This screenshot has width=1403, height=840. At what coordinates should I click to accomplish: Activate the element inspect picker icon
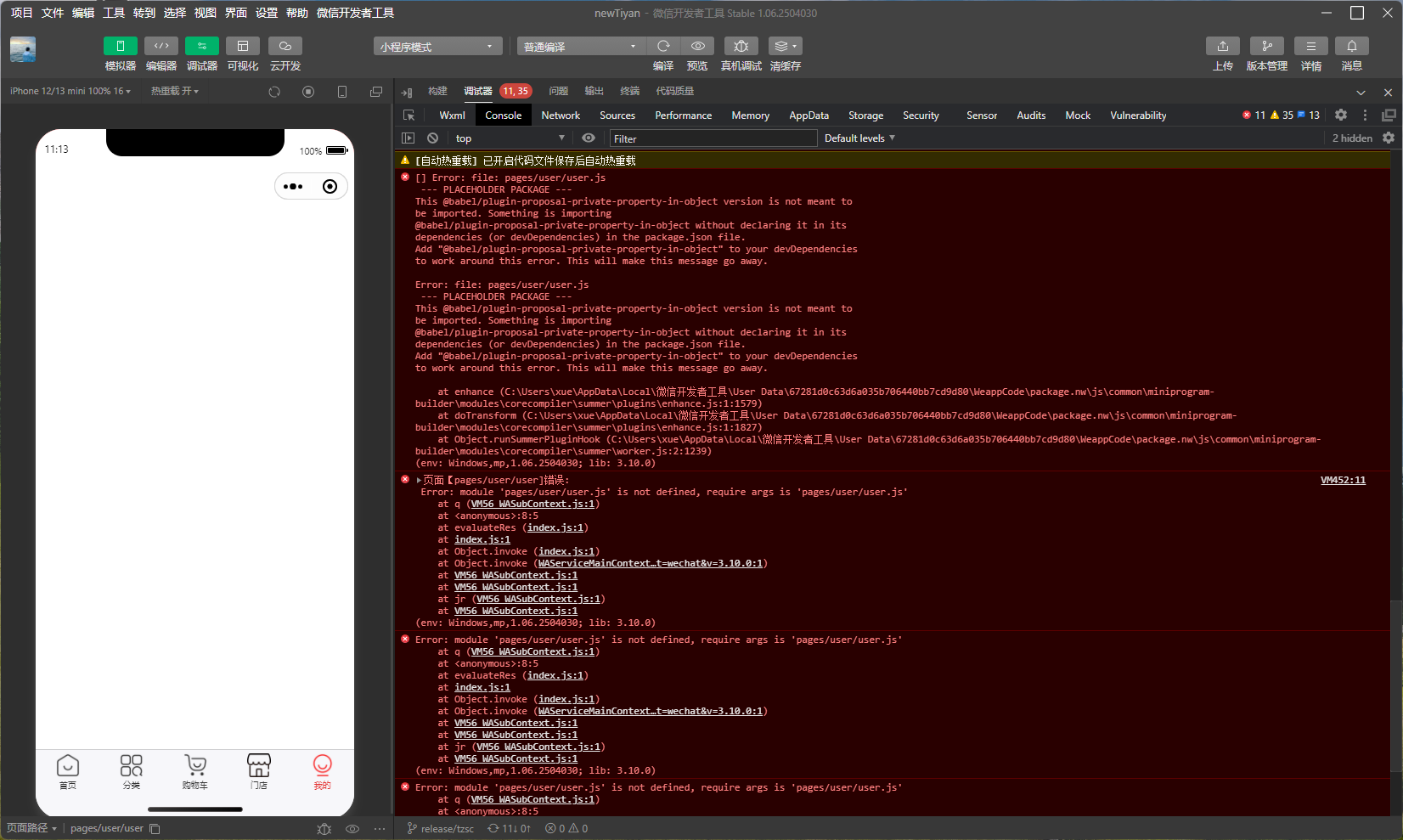[x=409, y=115]
